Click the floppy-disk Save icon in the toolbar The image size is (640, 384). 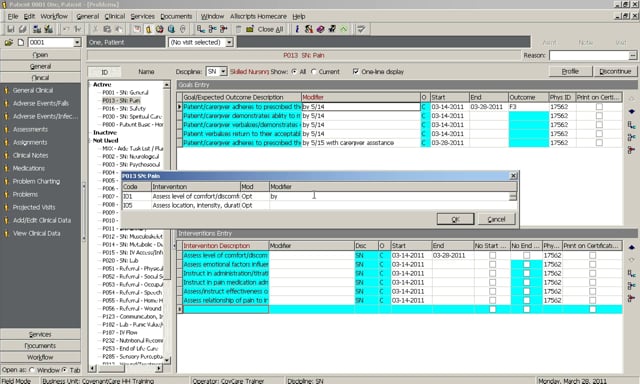coord(11,29)
